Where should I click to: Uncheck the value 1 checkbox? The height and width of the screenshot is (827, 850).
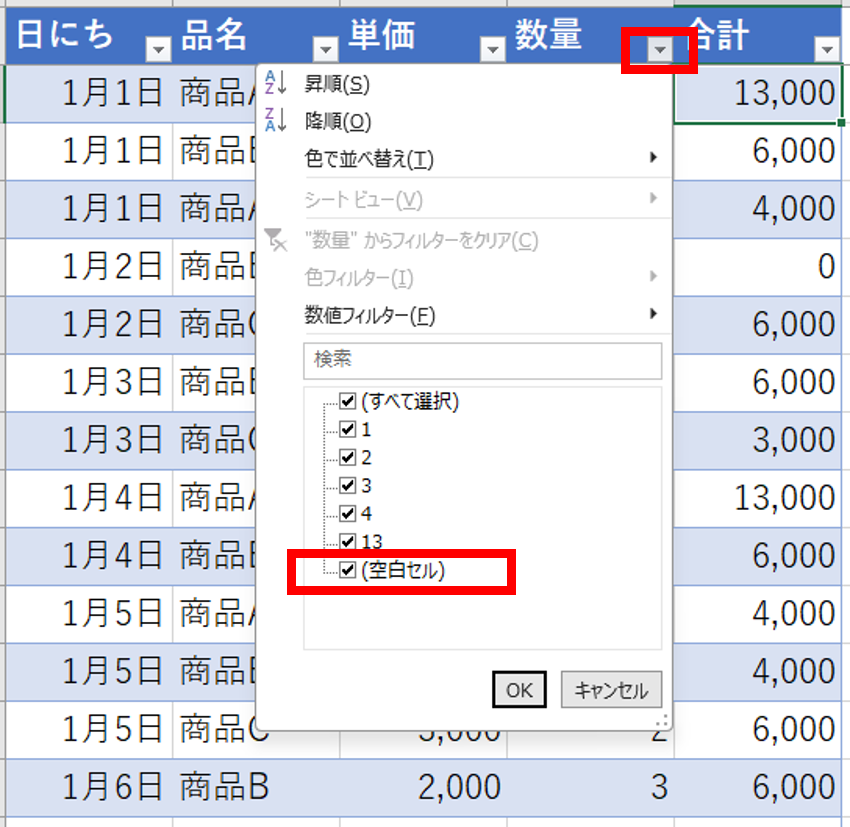coord(348,429)
